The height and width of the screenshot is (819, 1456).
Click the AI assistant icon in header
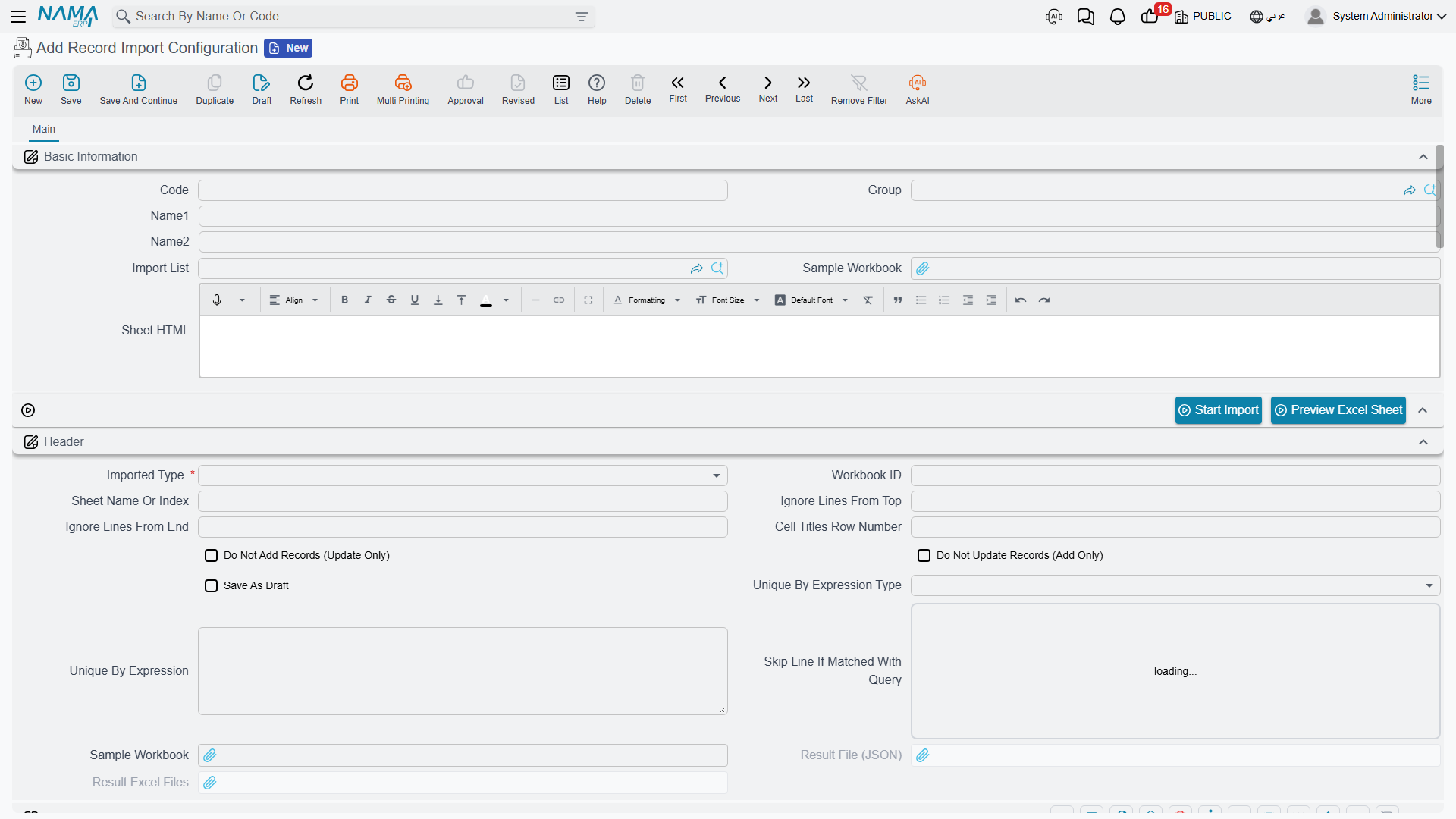(x=1054, y=17)
